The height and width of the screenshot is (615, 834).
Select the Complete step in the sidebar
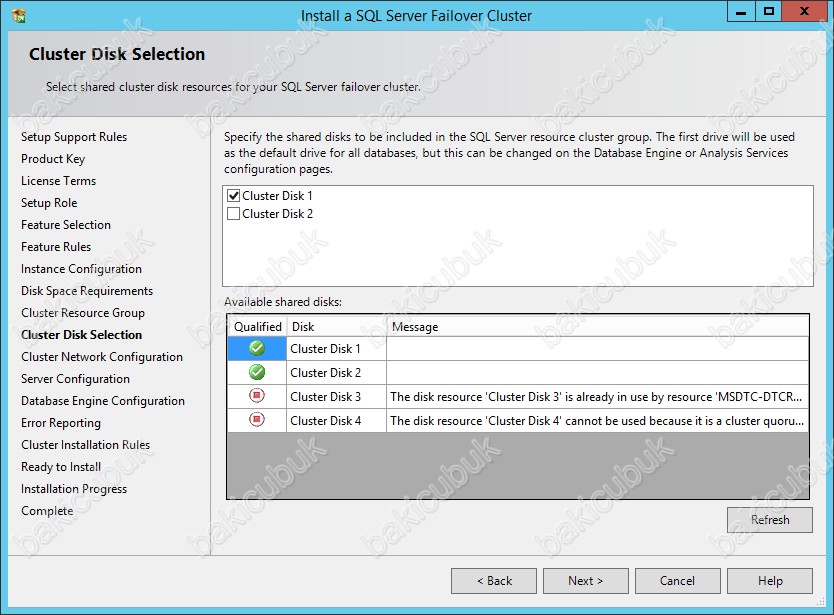(47, 511)
